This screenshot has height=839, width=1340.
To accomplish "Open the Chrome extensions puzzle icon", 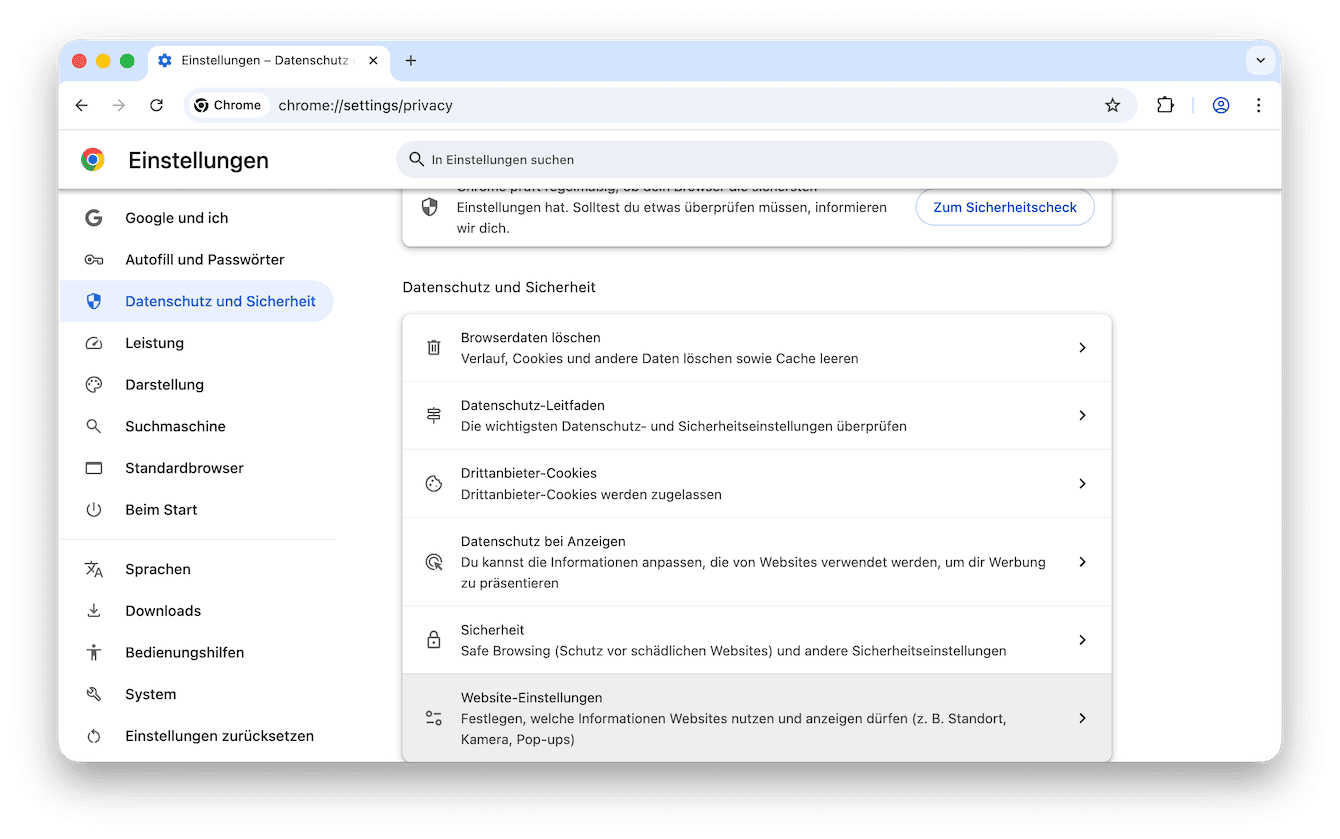I will point(1165,105).
